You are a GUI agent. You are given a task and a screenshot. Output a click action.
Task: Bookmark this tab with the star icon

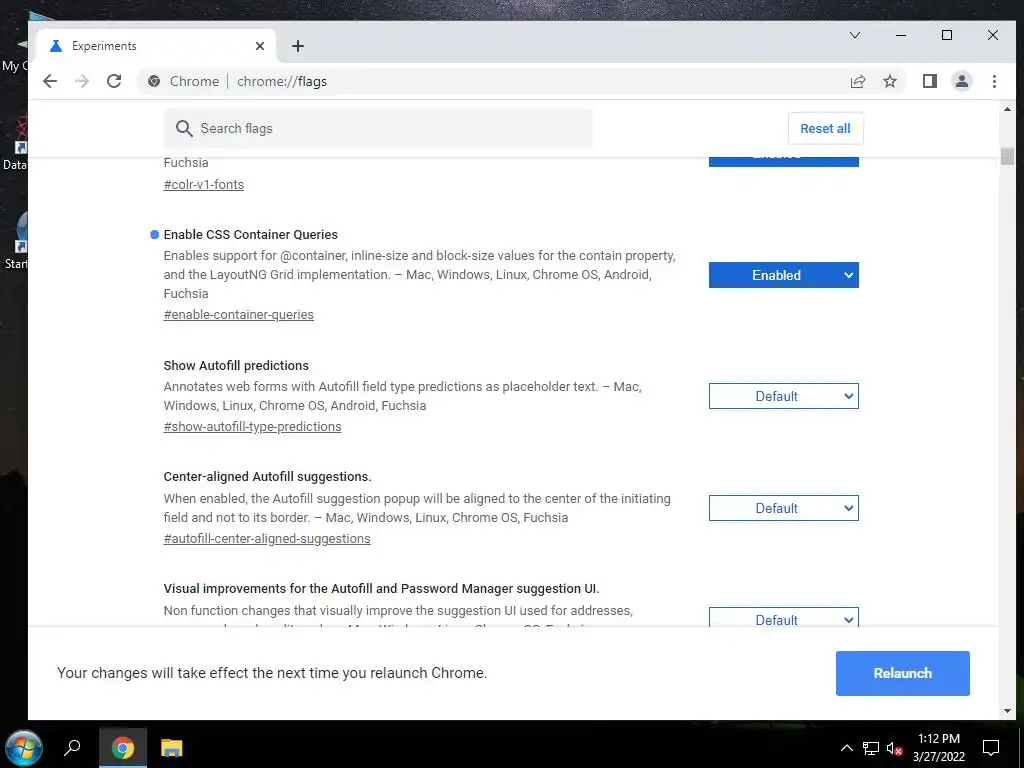click(x=889, y=81)
